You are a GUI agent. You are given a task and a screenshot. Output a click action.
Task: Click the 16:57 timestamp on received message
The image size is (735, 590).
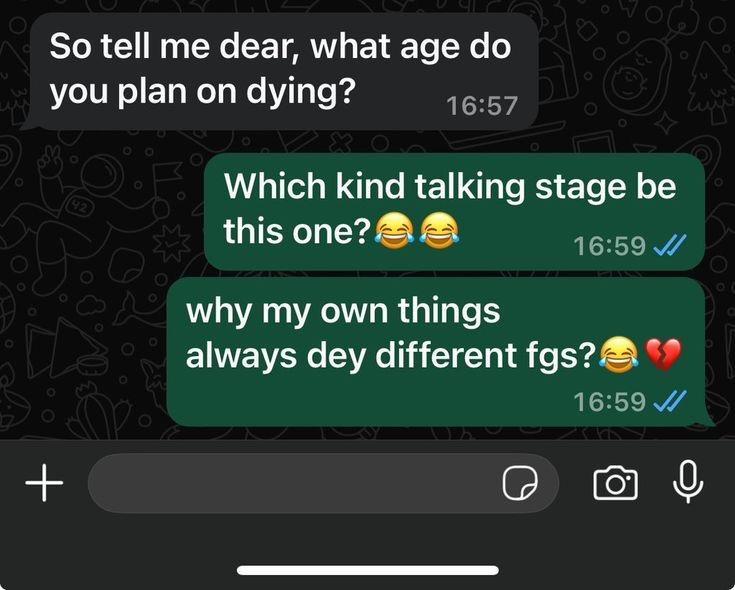[482, 104]
